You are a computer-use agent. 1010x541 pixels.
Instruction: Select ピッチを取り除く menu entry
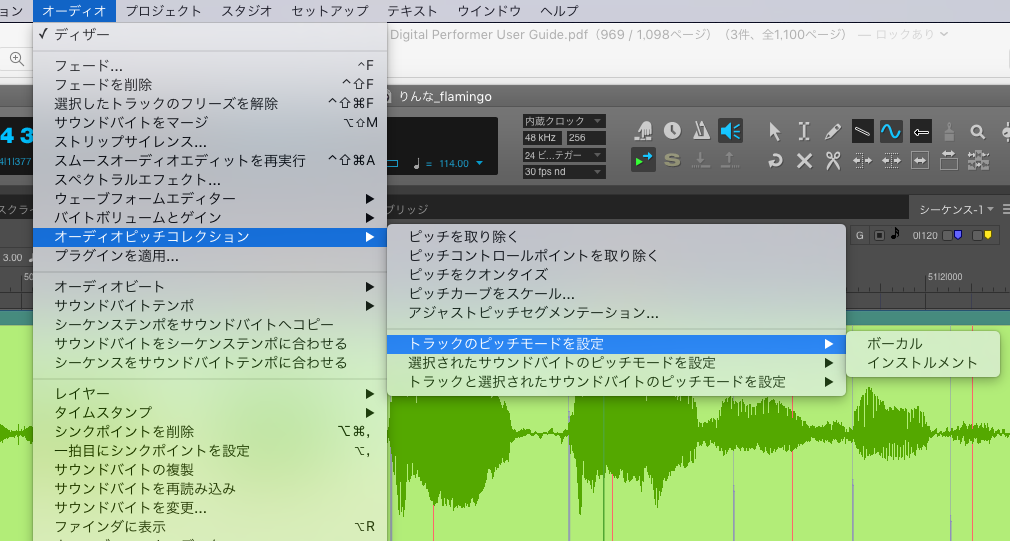tap(616, 237)
